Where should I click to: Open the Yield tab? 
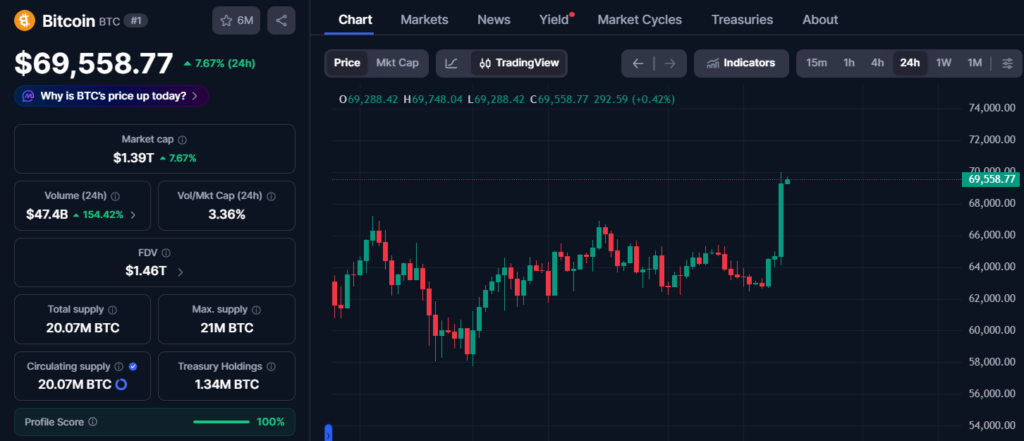click(x=554, y=20)
